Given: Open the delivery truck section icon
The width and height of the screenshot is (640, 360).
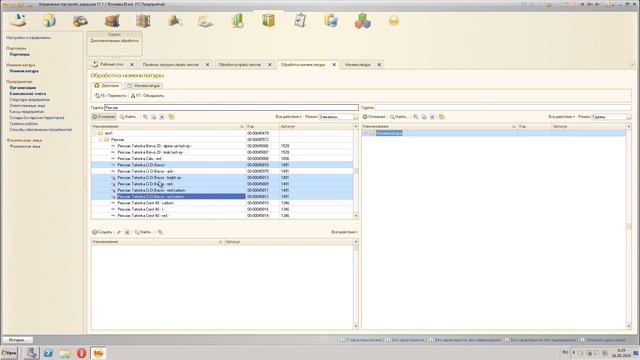Looking at the screenshot, I should pyautogui.click(x=80, y=21).
